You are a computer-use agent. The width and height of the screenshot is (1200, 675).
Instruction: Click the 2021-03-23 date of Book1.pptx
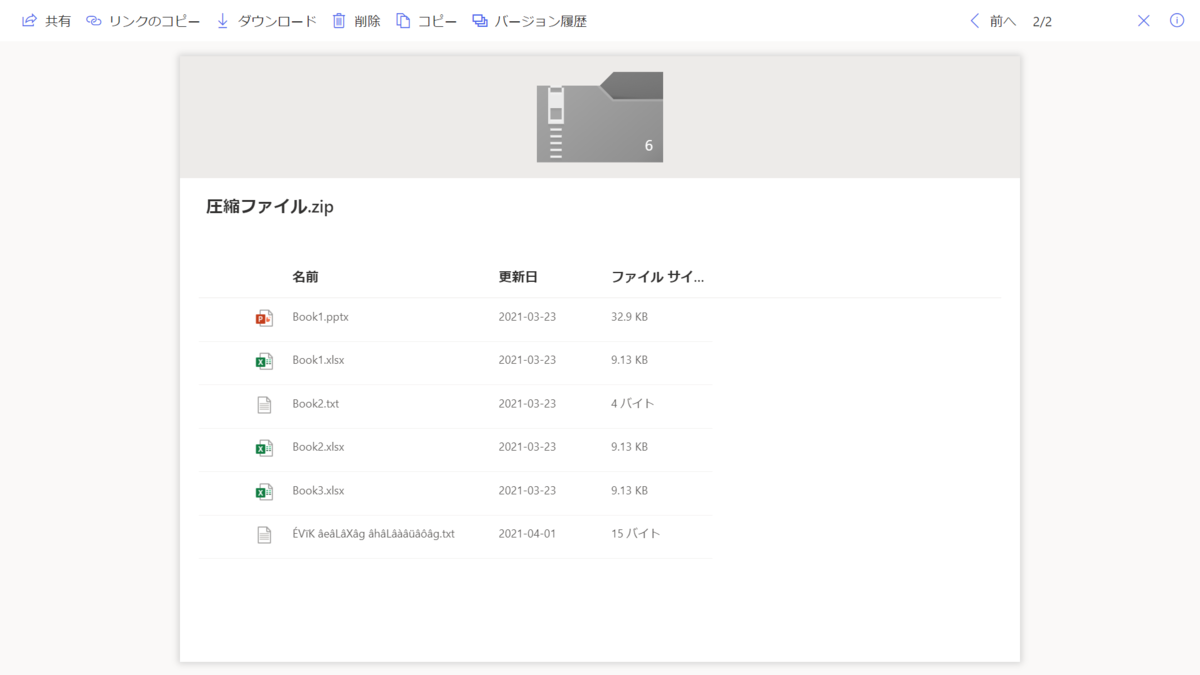coord(527,317)
